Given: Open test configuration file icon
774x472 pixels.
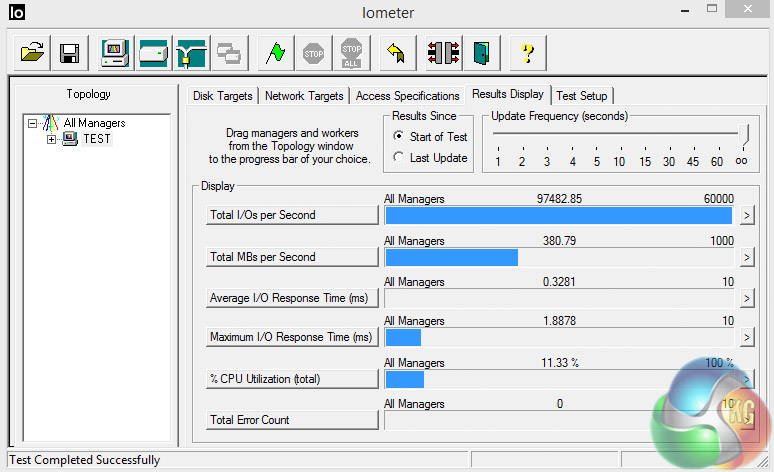Looking at the screenshot, I should 32,52.
